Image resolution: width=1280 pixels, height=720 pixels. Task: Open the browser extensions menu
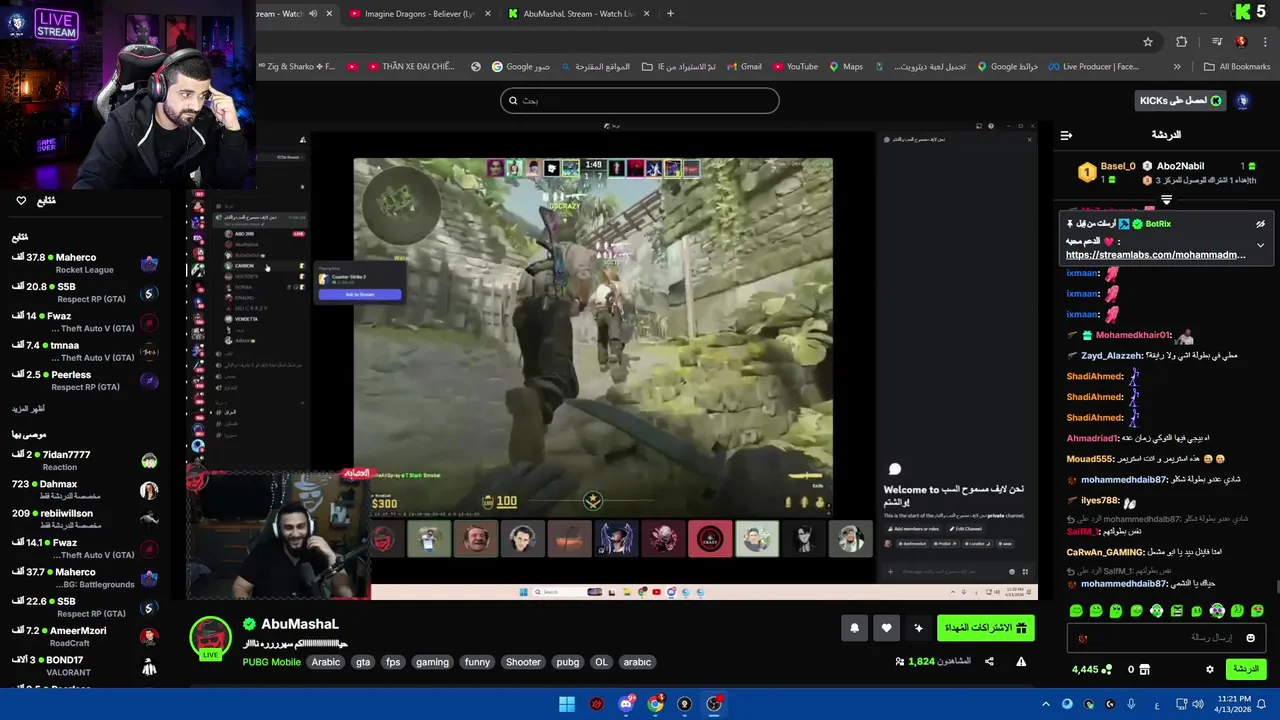click(1182, 42)
